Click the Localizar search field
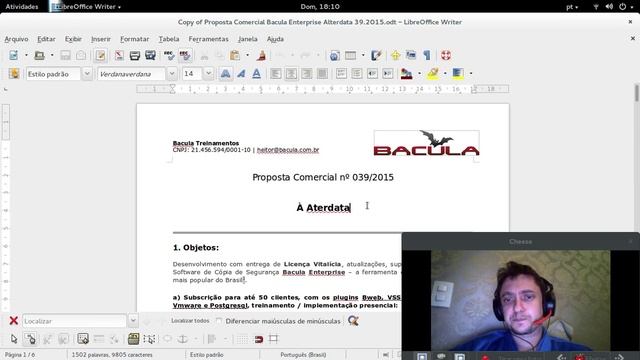This screenshot has height=360, width=640. pos(74,321)
